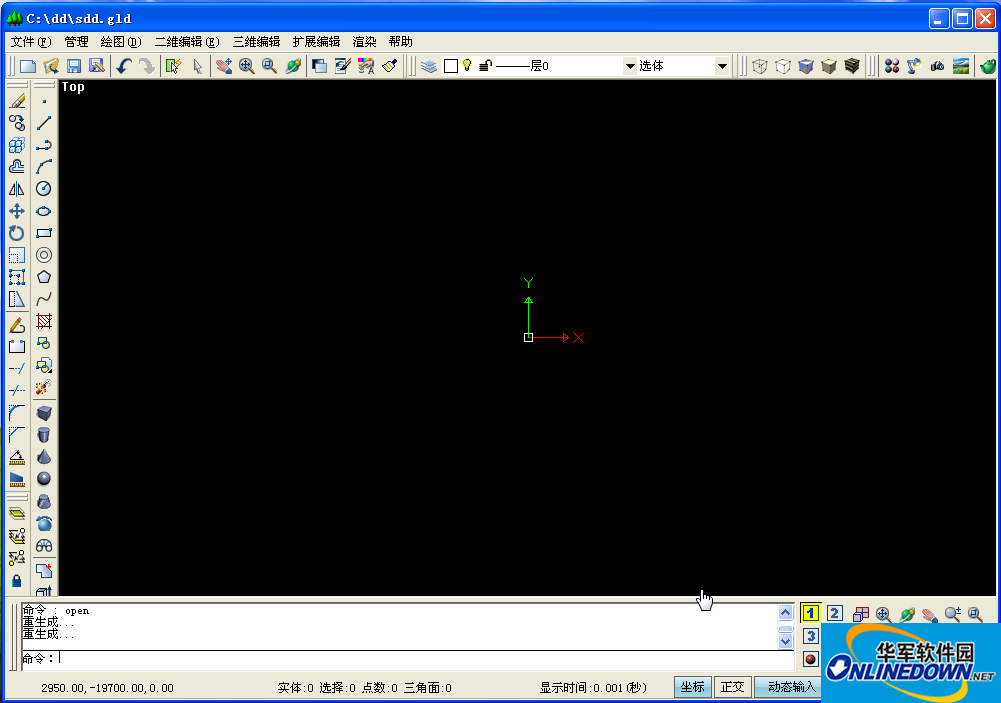Click the 'open' text in the command history
The height and width of the screenshot is (703, 1001).
(x=77, y=611)
